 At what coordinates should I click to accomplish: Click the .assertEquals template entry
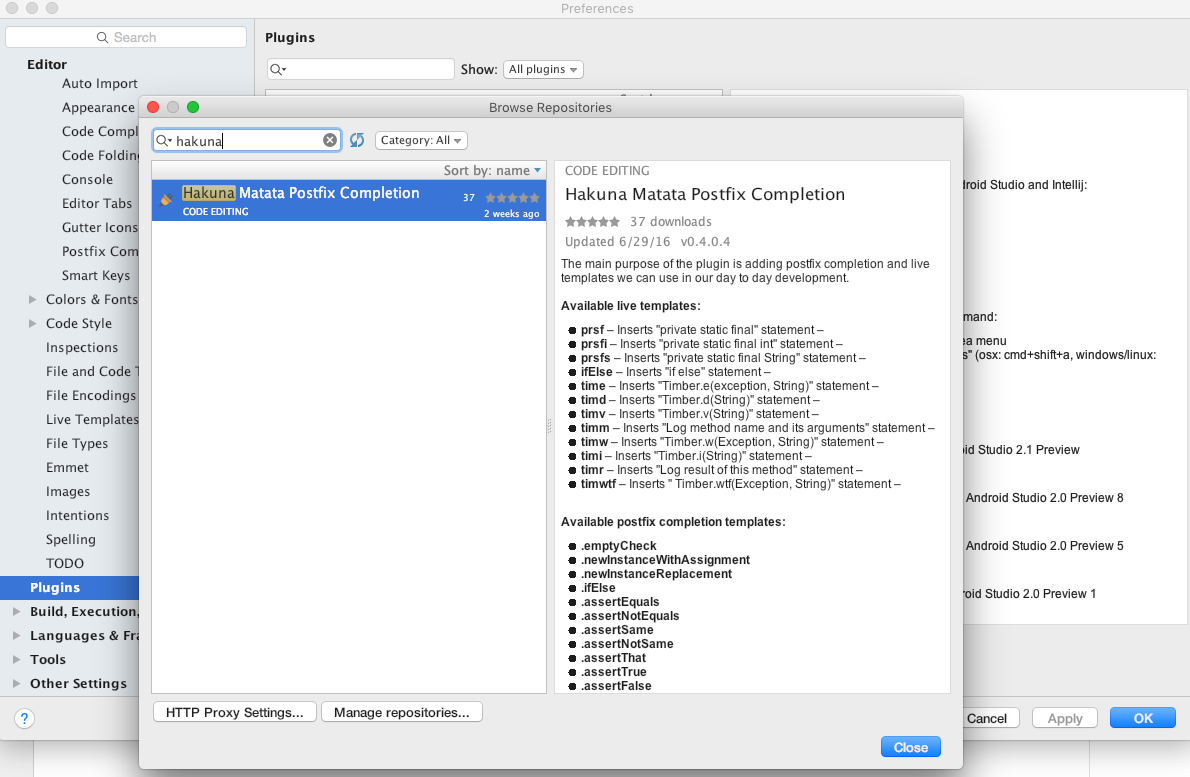[x=620, y=602]
